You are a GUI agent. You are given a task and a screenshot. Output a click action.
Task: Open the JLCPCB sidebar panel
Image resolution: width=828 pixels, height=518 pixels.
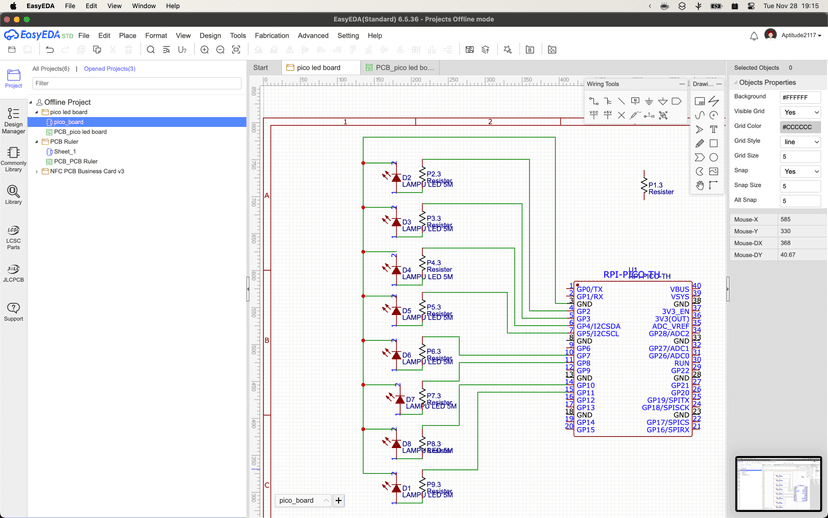(13, 272)
